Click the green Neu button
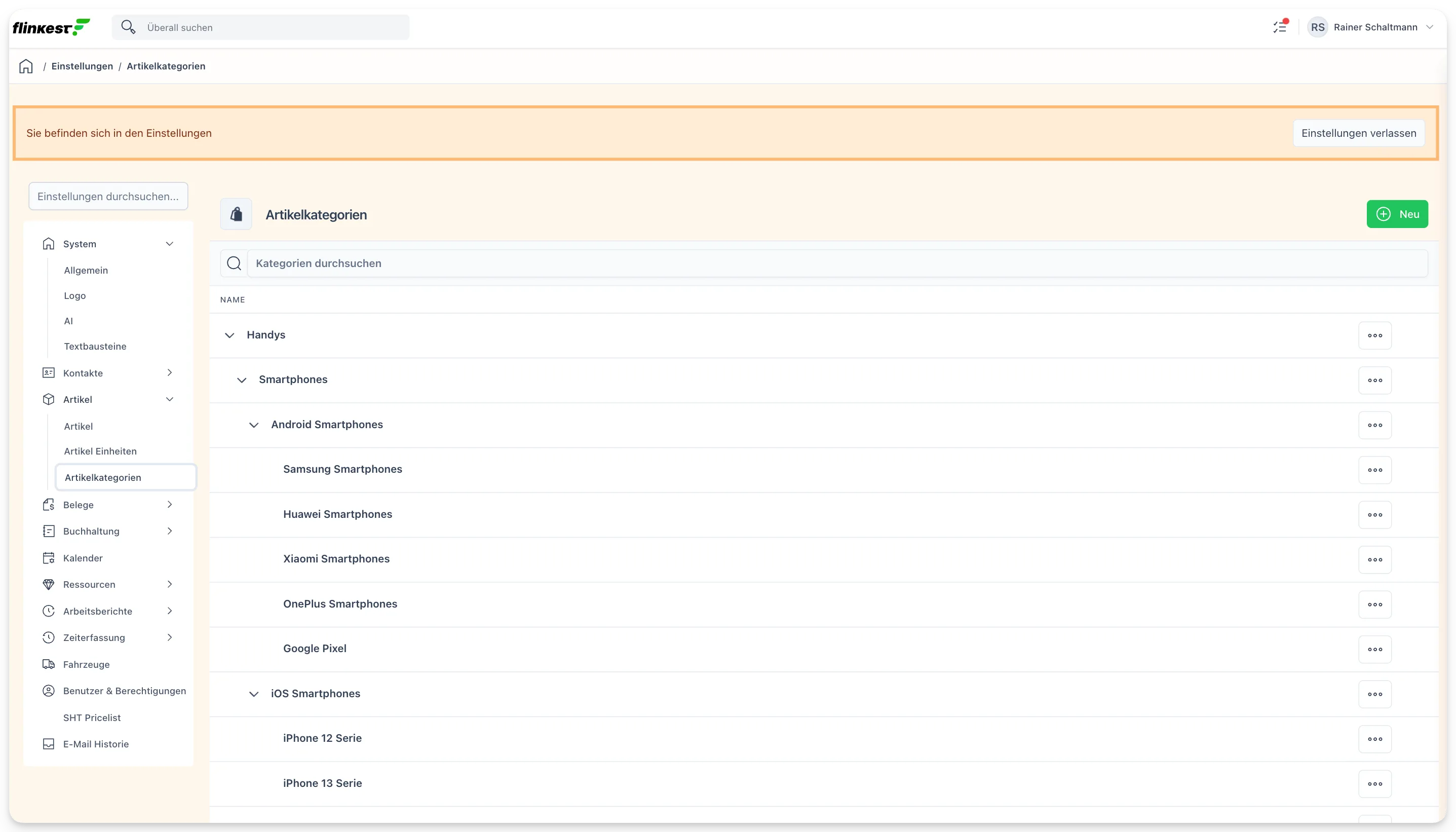The height and width of the screenshot is (832, 1456). [x=1397, y=214]
